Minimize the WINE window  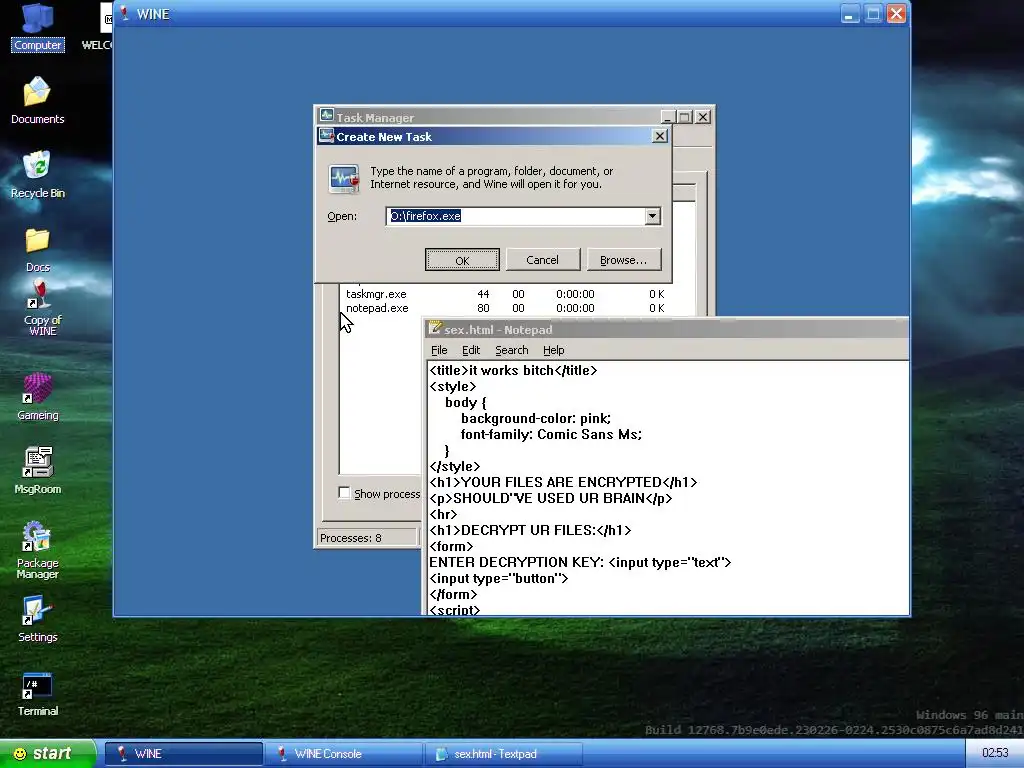[850, 14]
